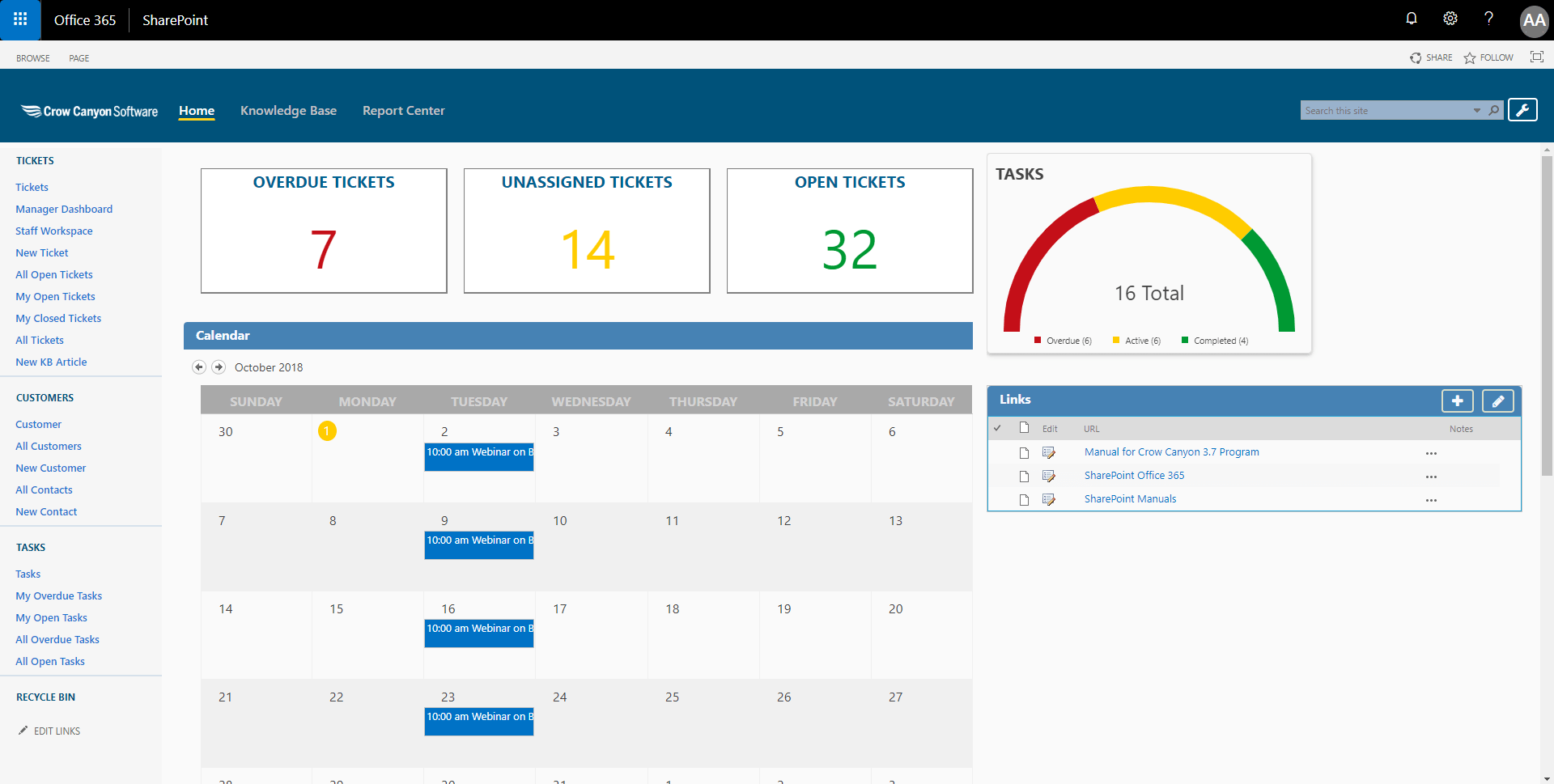This screenshot has height=784, width=1554.
Task: Click document icon for SharePoint Office 365 row
Action: (1024, 477)
